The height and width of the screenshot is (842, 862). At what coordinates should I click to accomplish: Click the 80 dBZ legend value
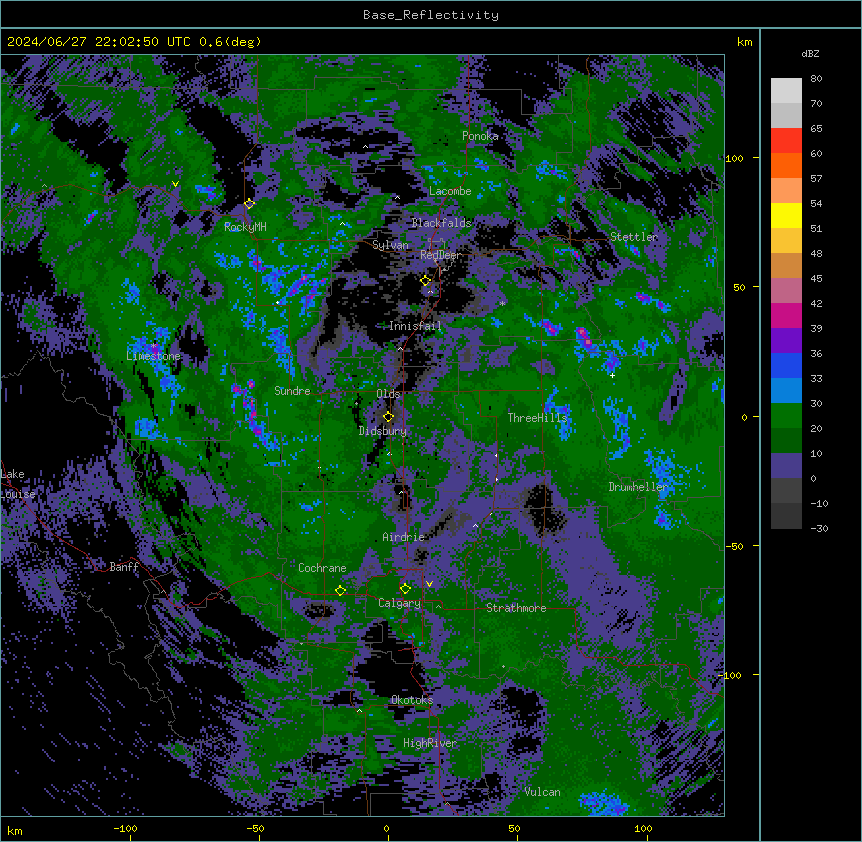pyautogui.click(x=816, y=79)
